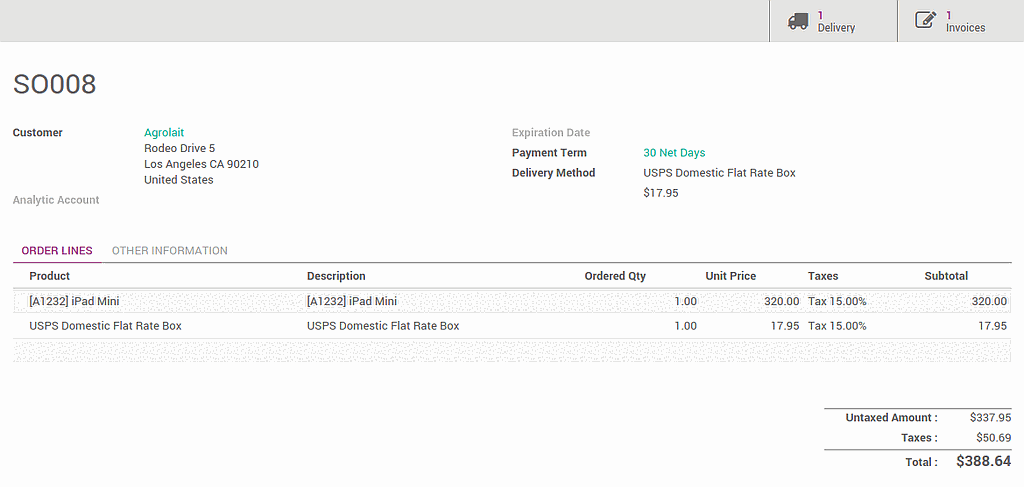Sort by Ordered Qty column header
1024x487 pixels.
click(x=615, y=276)
